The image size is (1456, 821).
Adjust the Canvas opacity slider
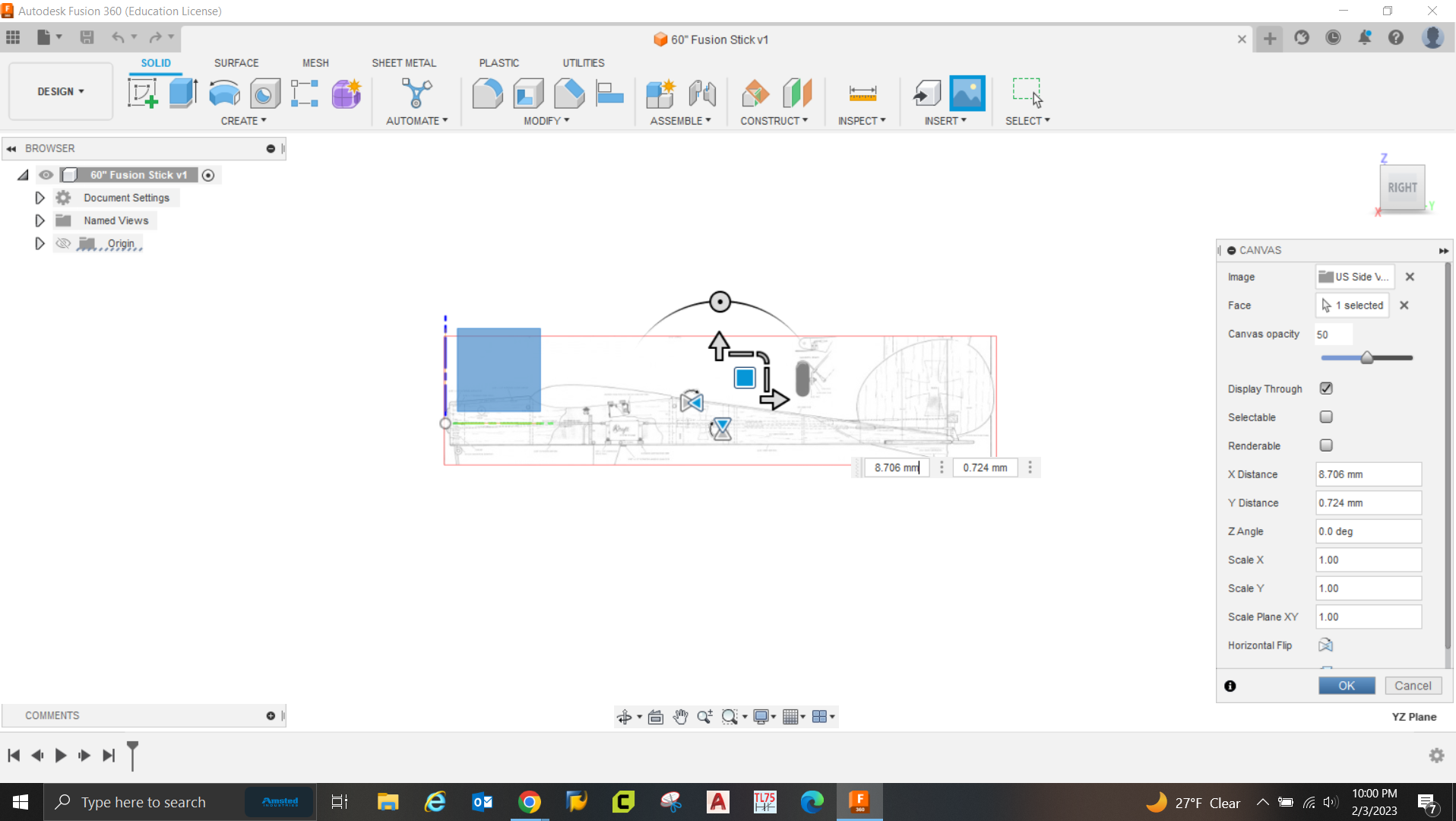(x=1366, y=357)
